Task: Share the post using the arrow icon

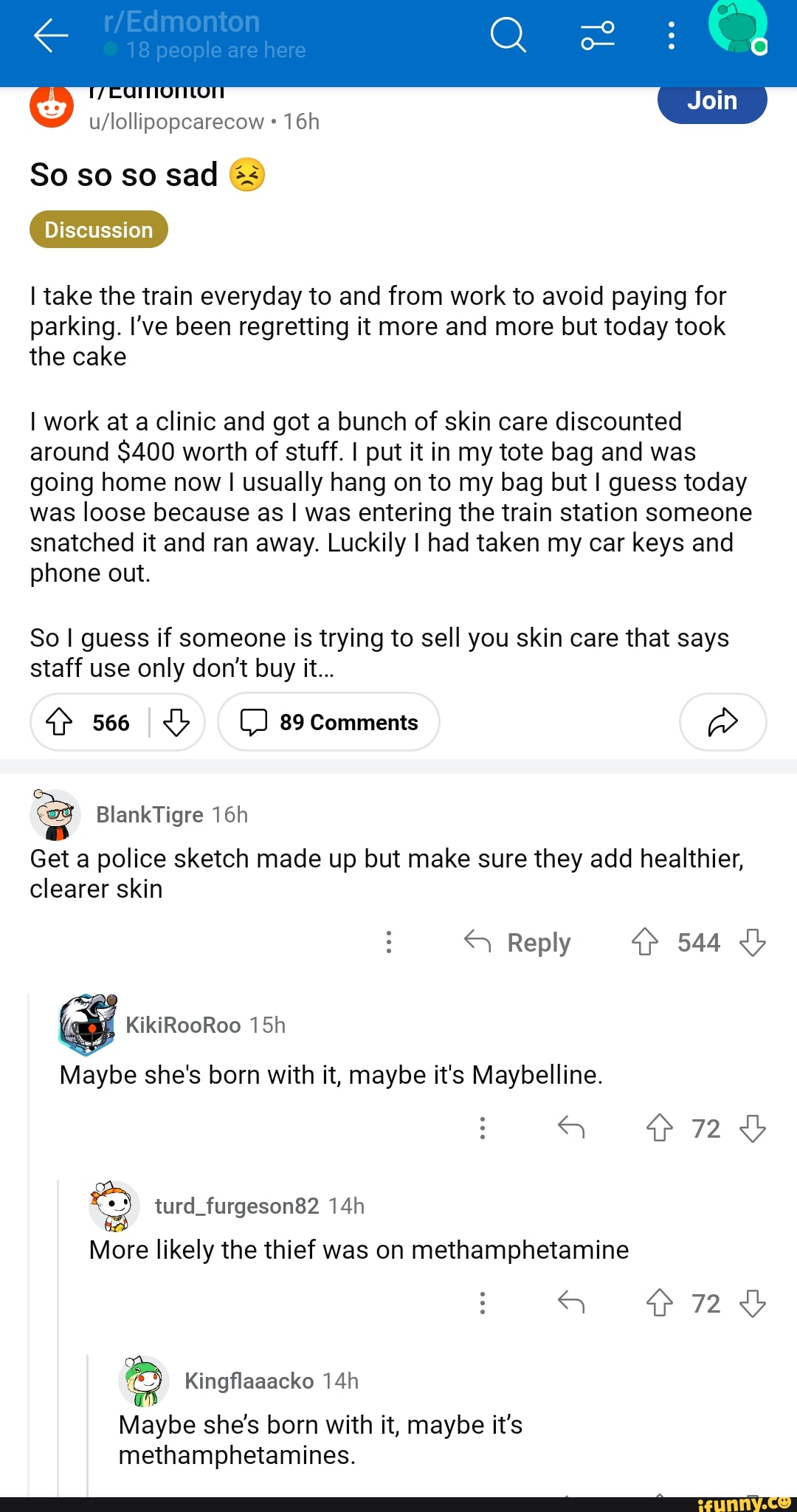Action: 722,722
